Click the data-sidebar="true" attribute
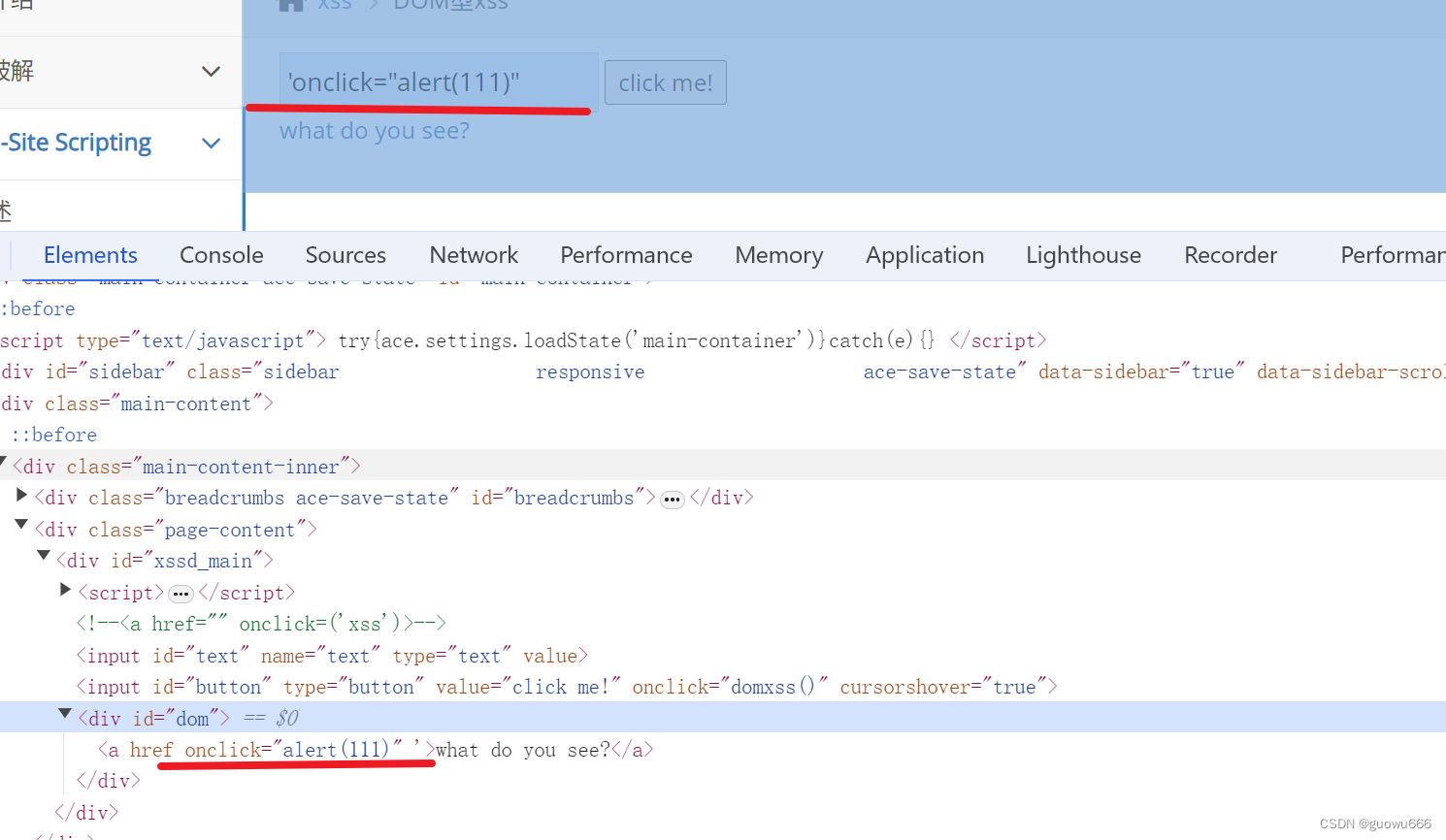 point(1141,372)
